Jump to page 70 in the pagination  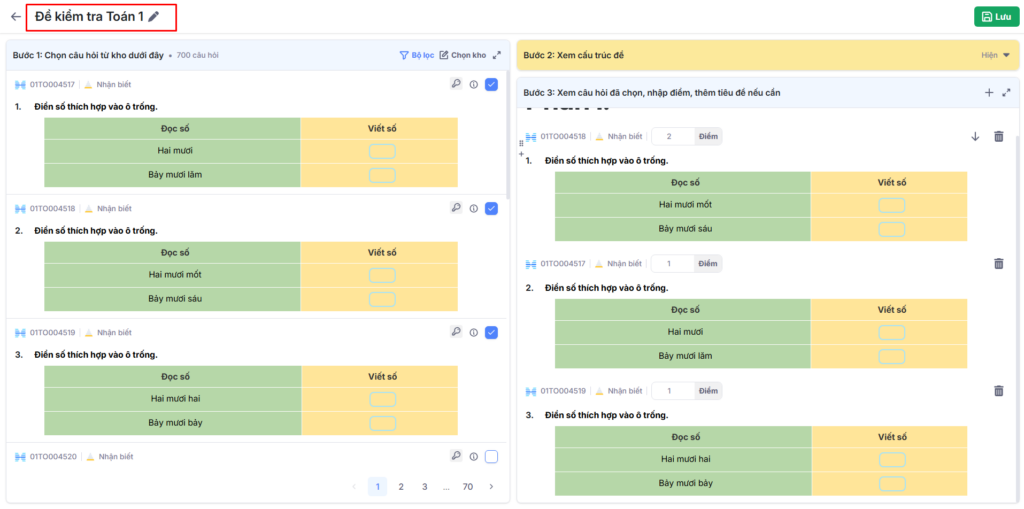[x=467, y=487]
